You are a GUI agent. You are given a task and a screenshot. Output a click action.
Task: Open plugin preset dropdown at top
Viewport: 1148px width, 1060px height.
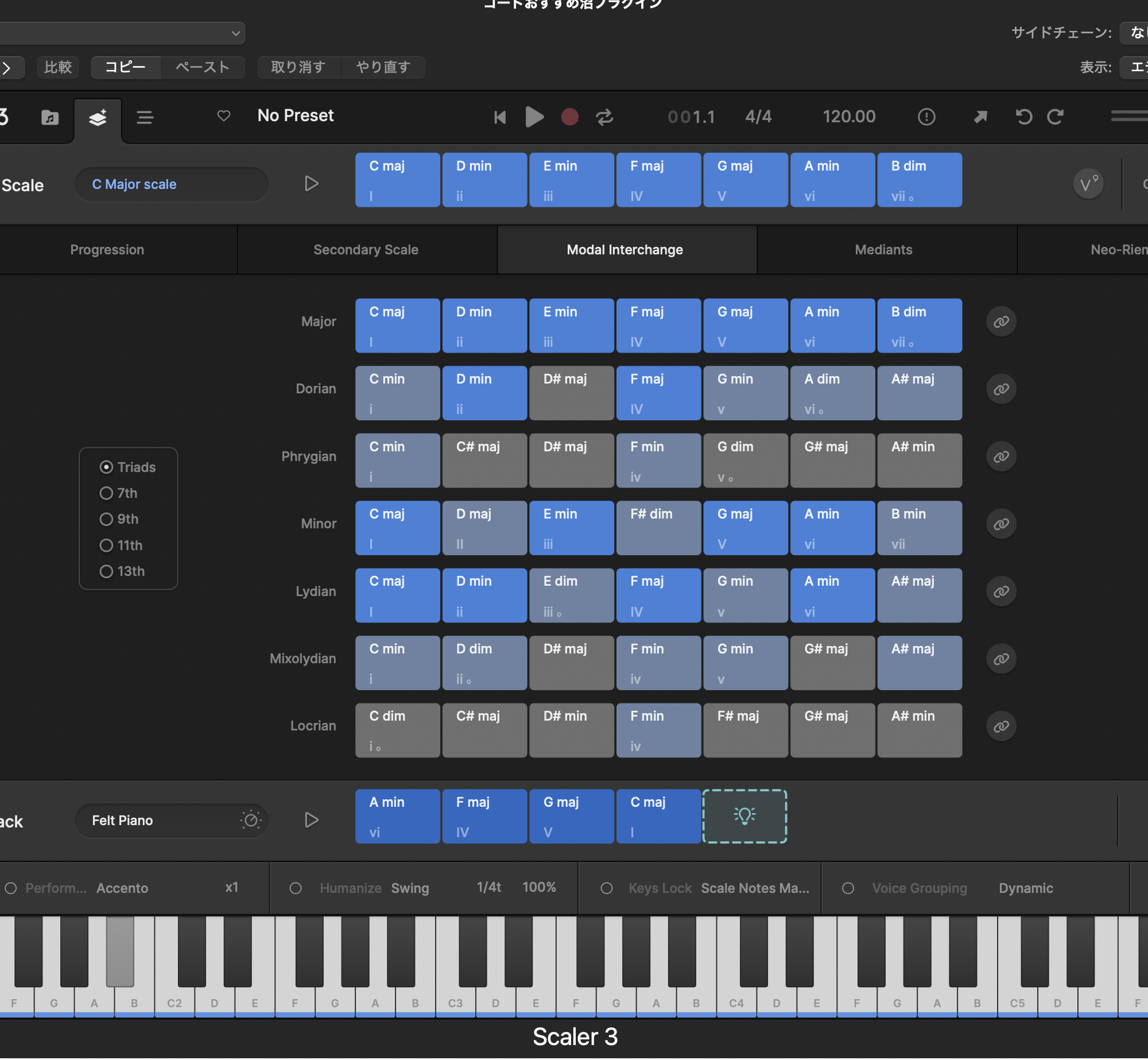(x=123, y=33)
